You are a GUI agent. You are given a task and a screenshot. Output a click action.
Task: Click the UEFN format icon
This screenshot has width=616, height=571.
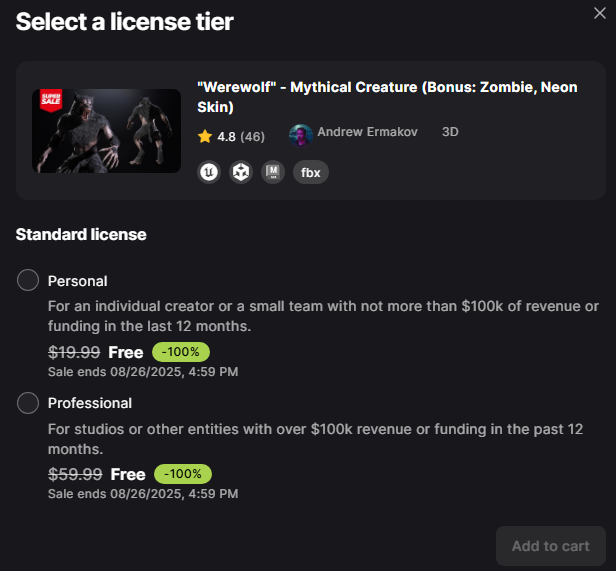click(273, 172)
